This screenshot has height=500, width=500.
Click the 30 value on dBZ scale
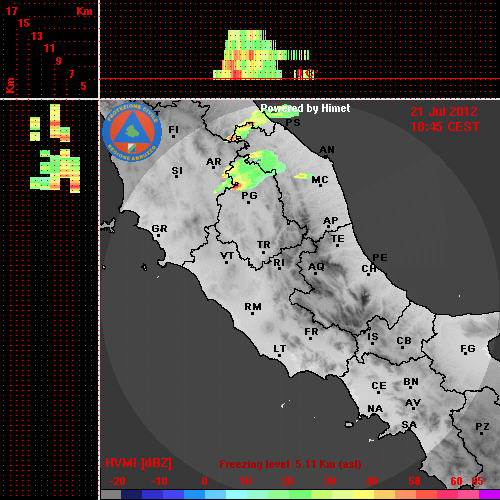(329, 481)
